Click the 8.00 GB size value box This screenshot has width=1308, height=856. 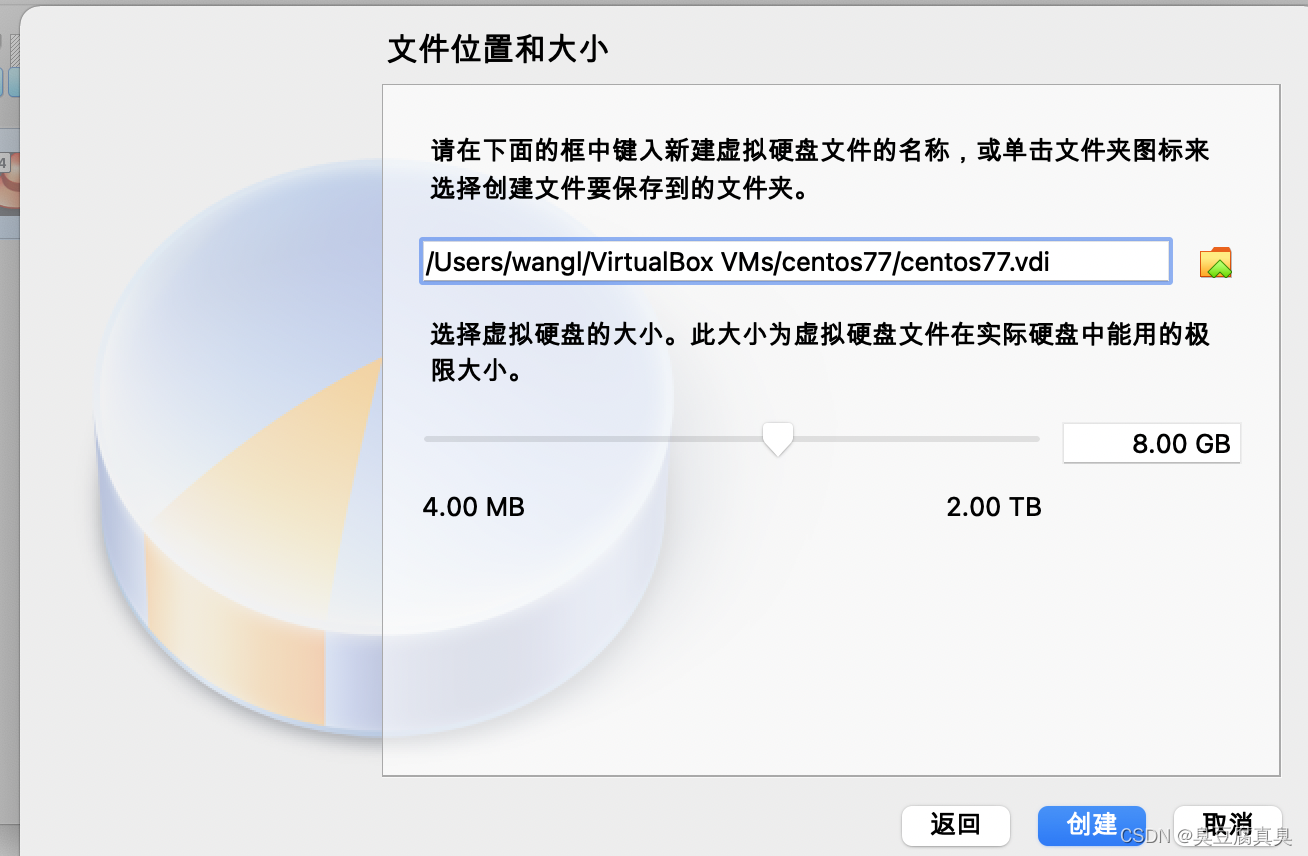(x=1151, y=443)
